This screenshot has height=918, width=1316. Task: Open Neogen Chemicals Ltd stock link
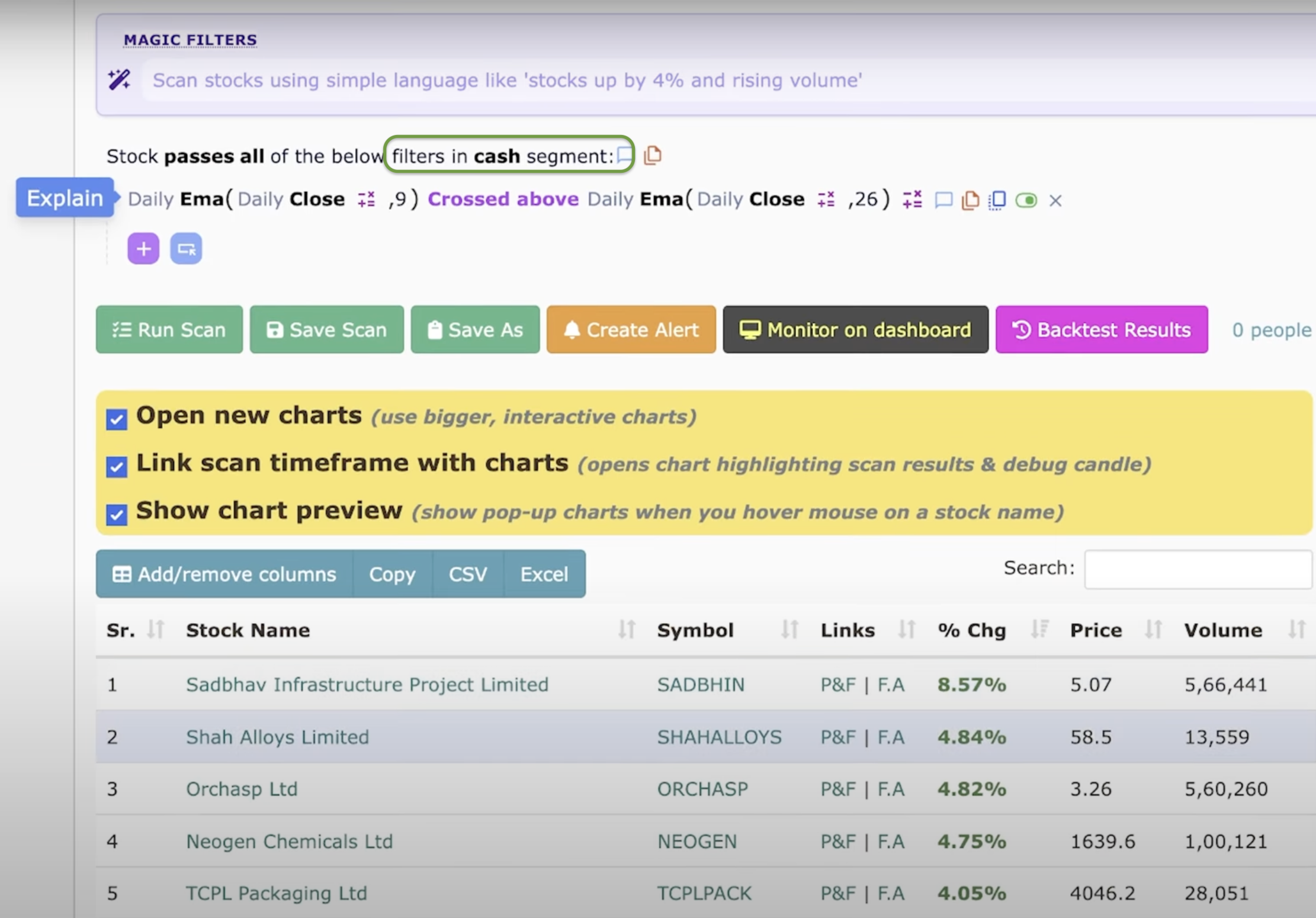click(289, 841)
